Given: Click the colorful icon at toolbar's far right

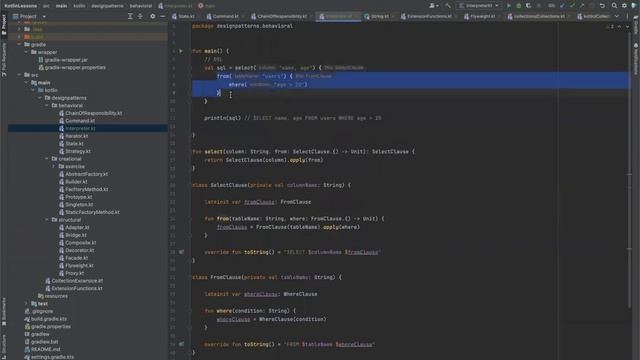Looking at the screenshot, I should (634, 6).
